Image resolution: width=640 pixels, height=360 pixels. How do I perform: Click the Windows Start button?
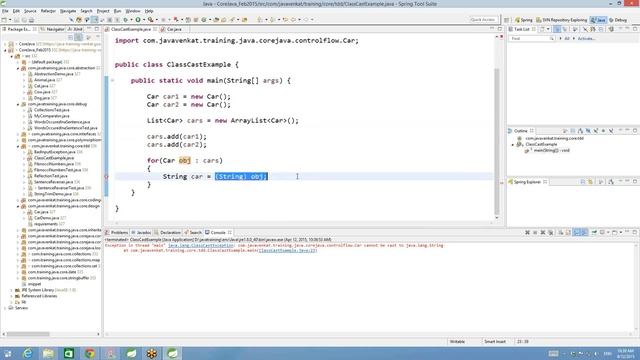pyautogui.click(x=8, y=353)
